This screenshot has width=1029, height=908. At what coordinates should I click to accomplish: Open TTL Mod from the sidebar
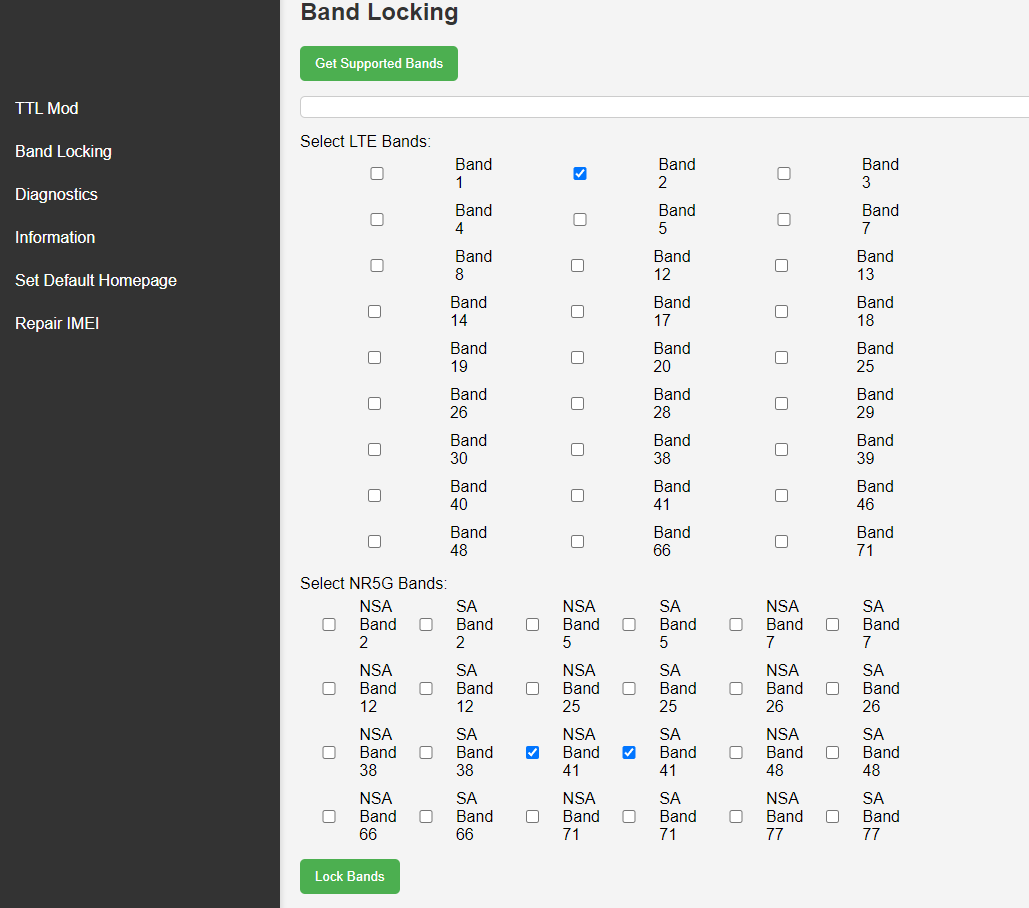47,108
